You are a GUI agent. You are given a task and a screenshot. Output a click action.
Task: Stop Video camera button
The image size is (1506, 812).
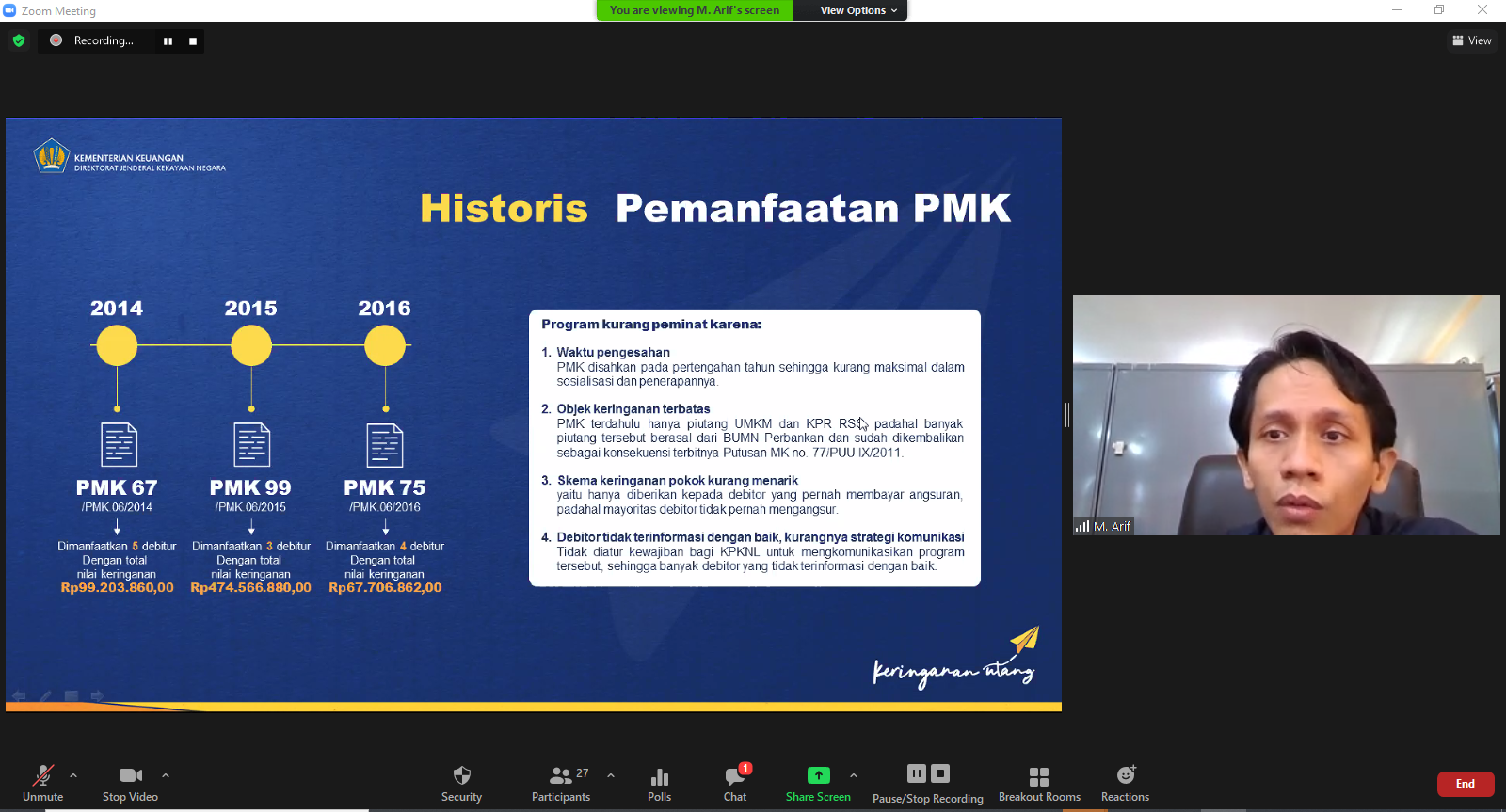(x=130, y=783)
